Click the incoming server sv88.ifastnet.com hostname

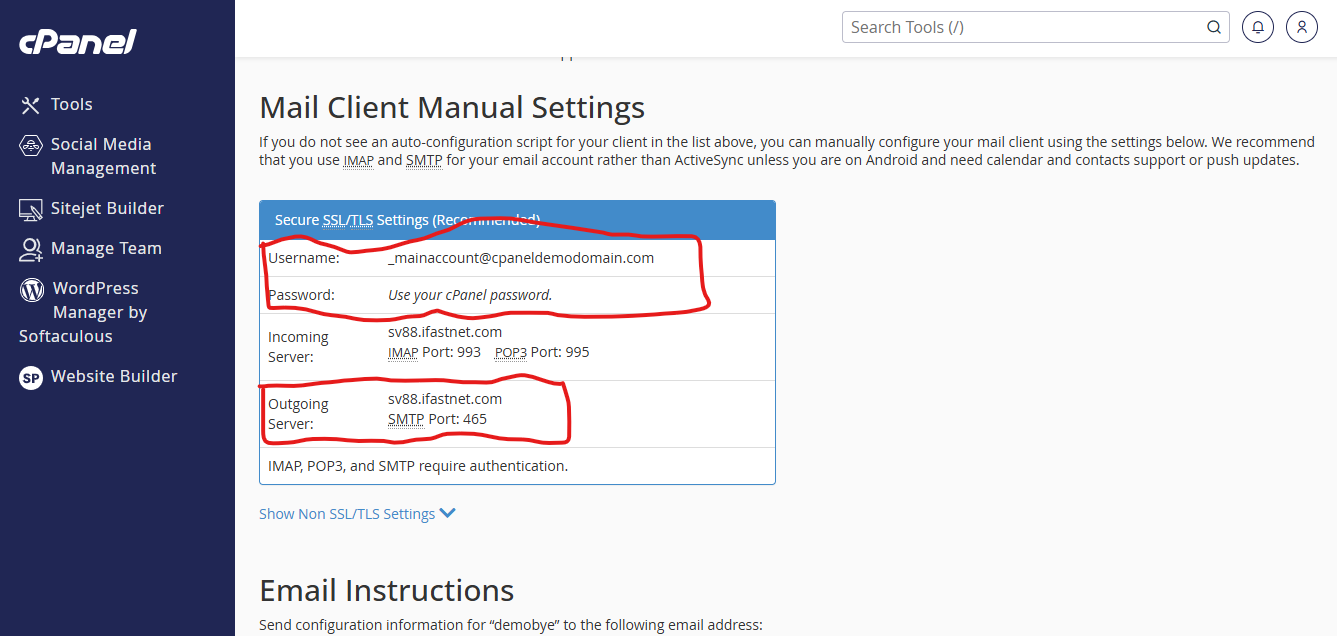click(445, 332)
